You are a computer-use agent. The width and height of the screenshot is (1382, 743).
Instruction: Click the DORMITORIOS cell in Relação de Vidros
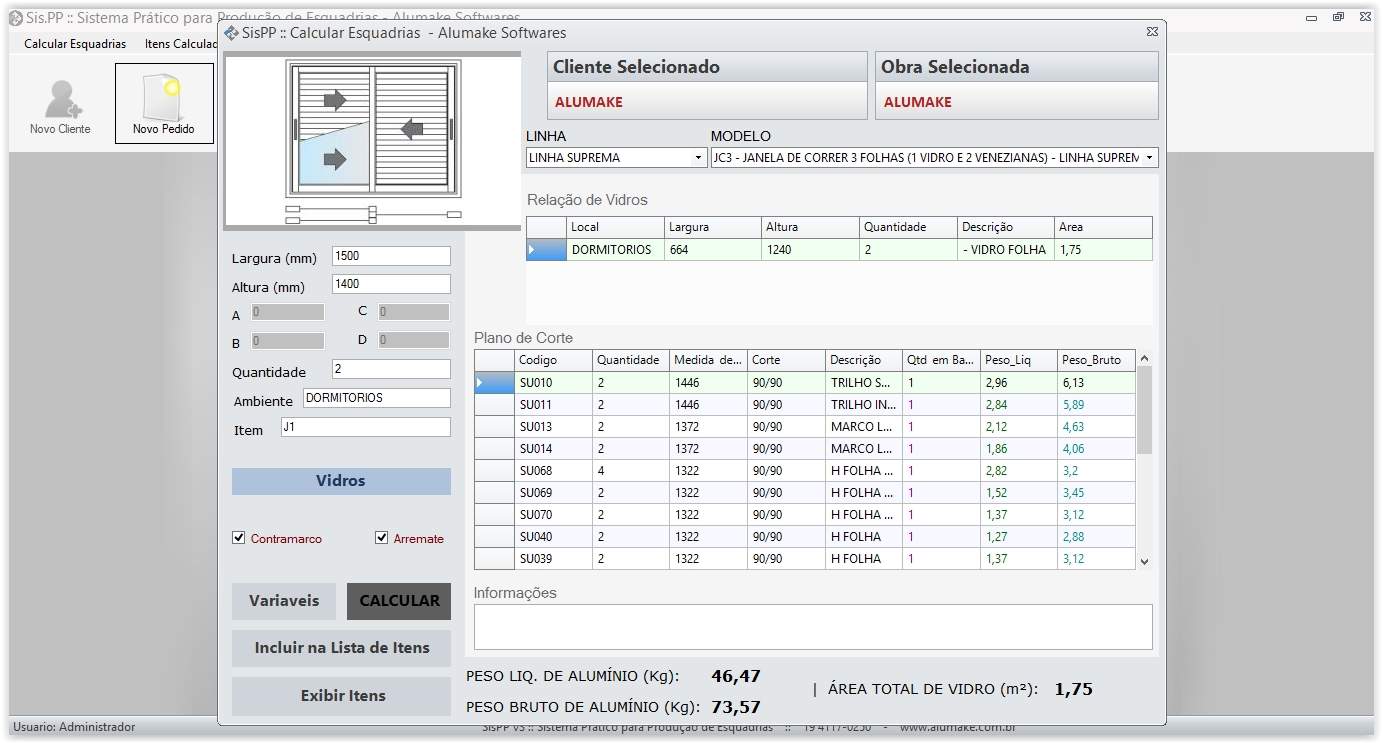pyautogui.click(x=615, y=250)
